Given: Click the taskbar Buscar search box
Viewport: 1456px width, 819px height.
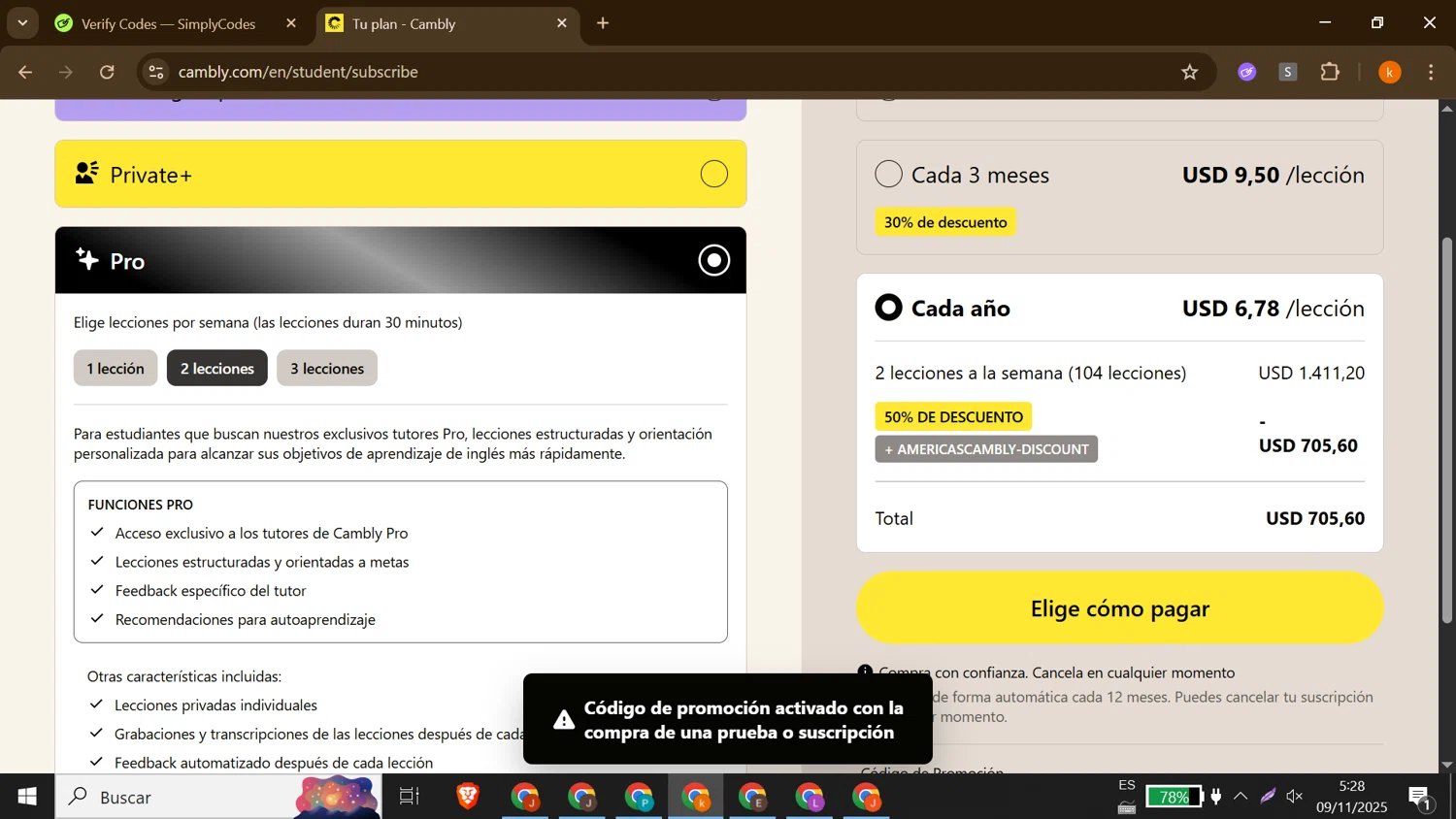Looking at the screenshot, I should click(x=218, y=797).
